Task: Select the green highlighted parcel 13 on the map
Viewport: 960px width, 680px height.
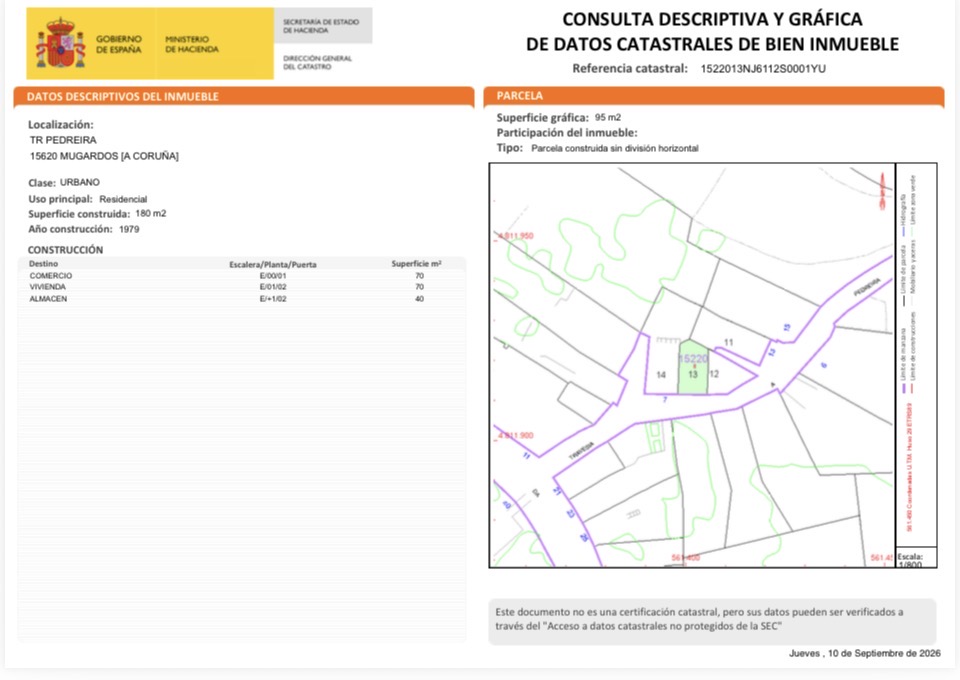Action: [x=692, y=368]
